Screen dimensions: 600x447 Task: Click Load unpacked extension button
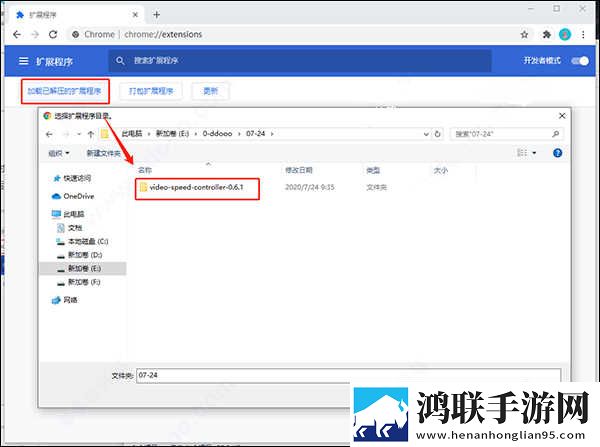[65, 91]
